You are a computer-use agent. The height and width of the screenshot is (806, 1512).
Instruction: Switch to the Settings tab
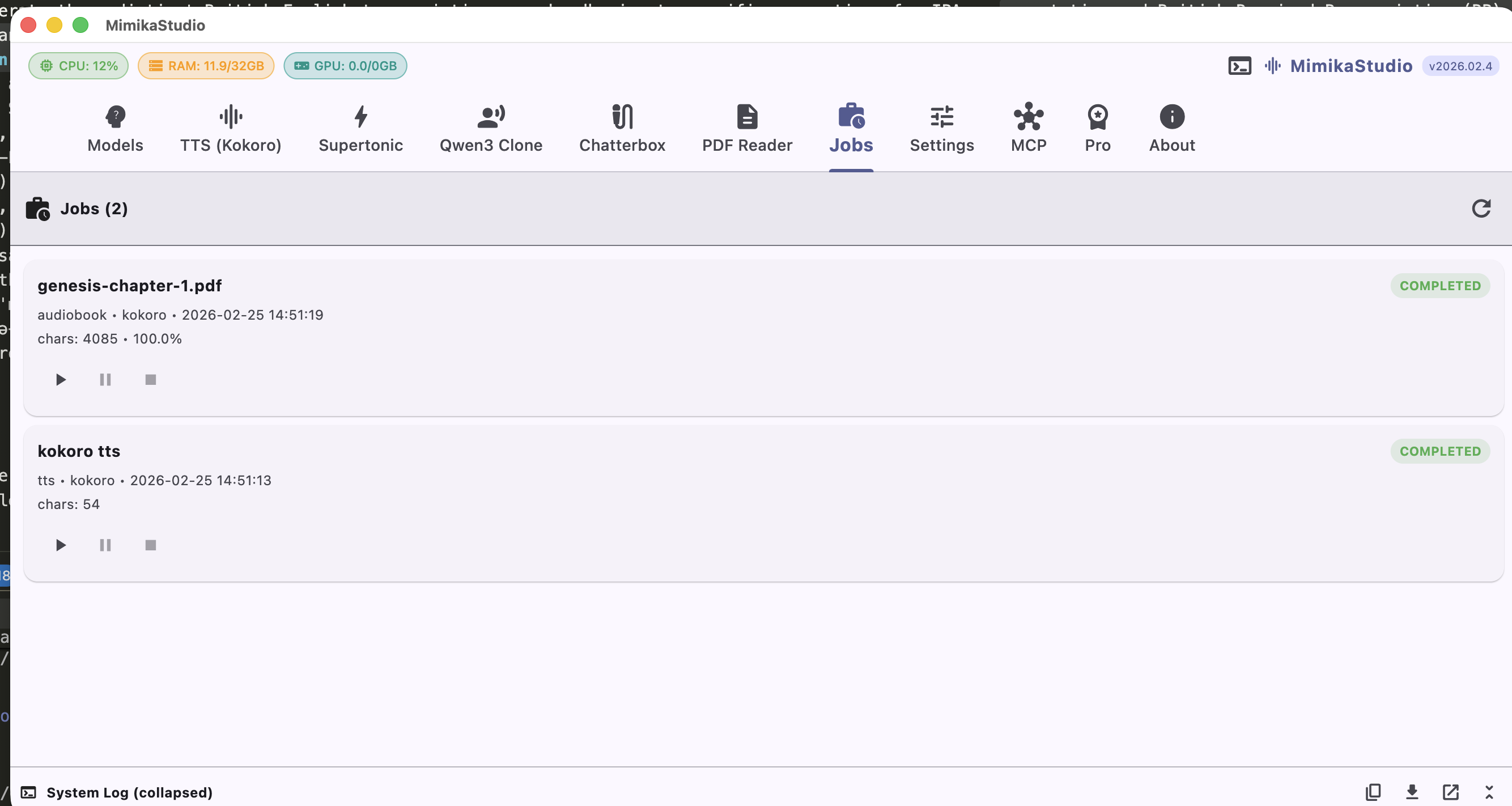(941, 128)
